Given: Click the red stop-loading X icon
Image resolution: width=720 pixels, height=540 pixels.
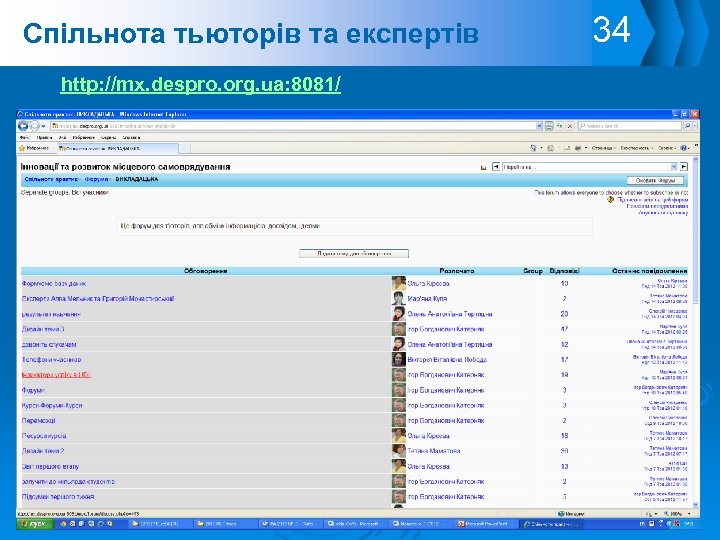Looking at the screenshot, I should (x=569, y=126).
